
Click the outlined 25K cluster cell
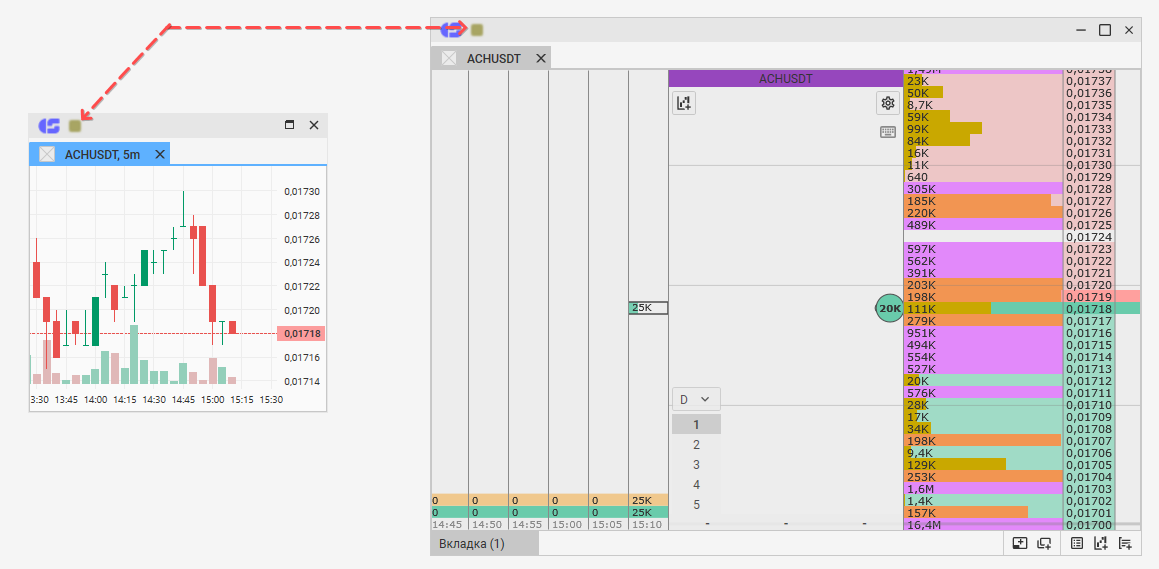pyautogui.click(x=648, y=308)
